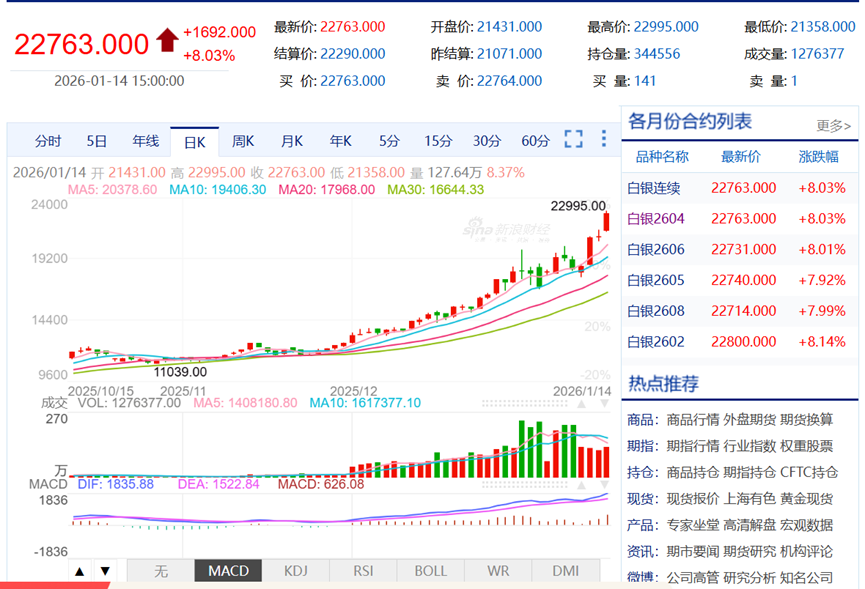Switch to the 分时 time-share chart tab

coord(49,141)
